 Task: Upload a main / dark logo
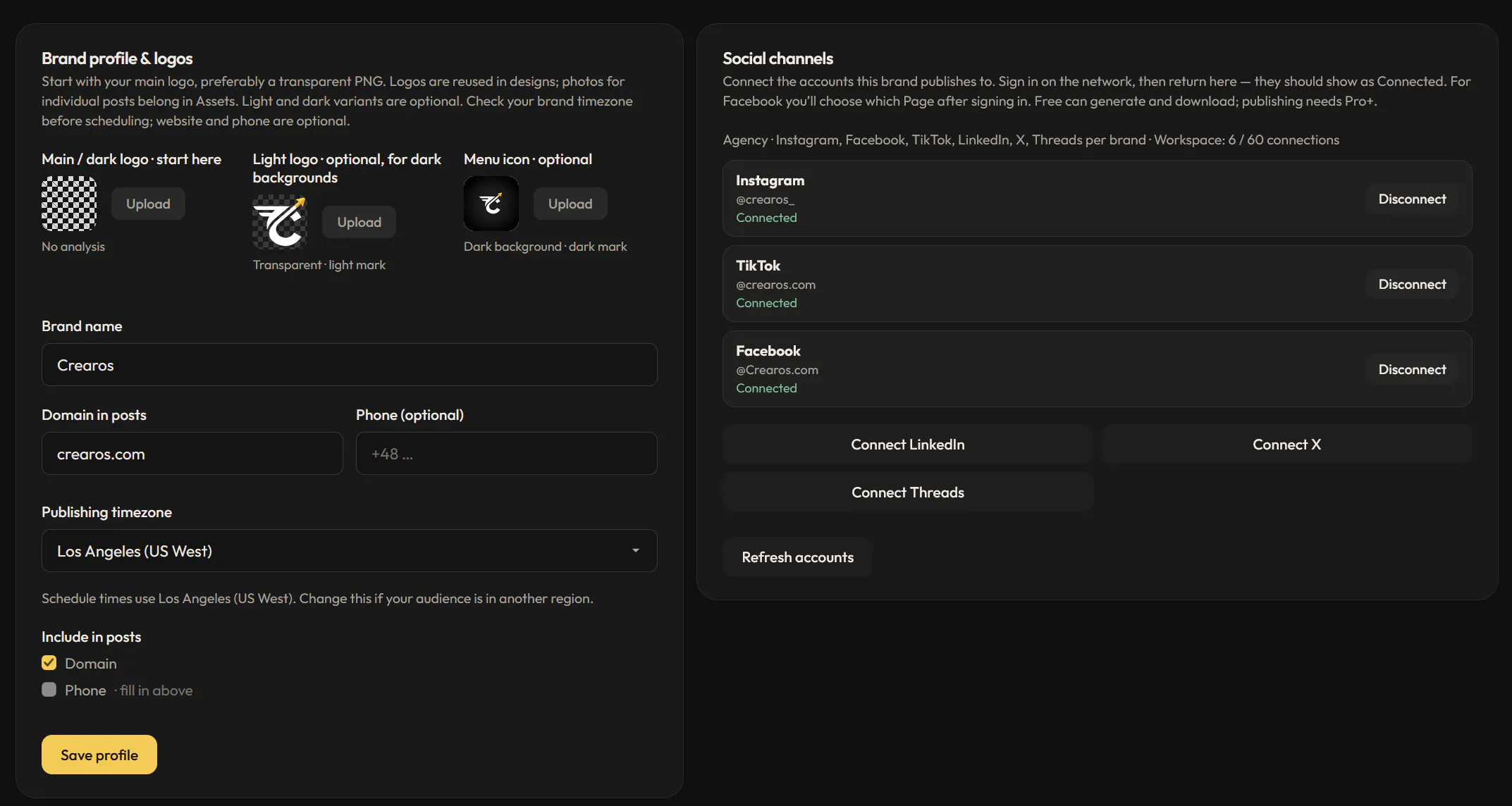pyautogui.click(x=148, y=204)
